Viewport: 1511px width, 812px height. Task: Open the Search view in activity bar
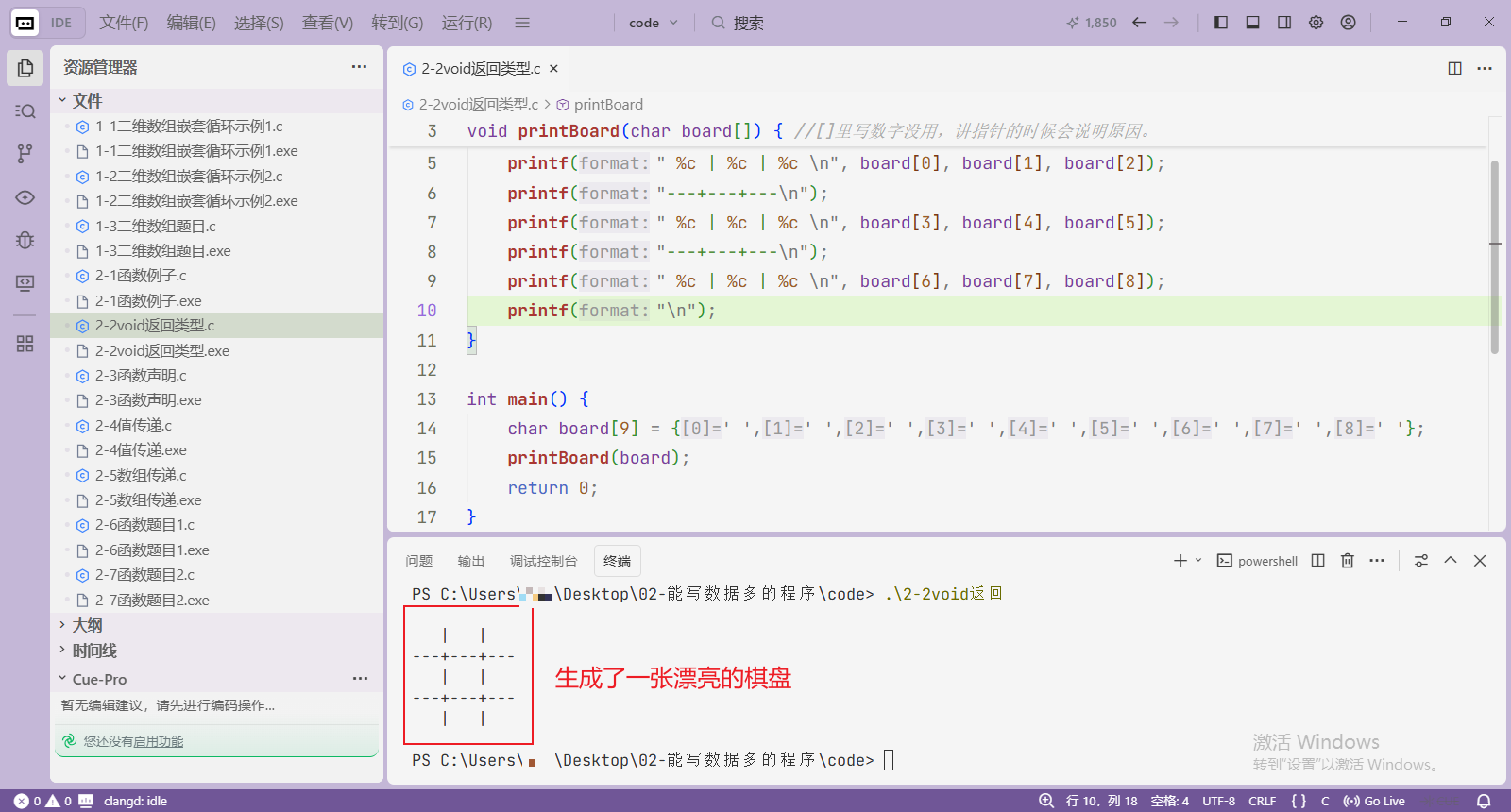[25, 110]
